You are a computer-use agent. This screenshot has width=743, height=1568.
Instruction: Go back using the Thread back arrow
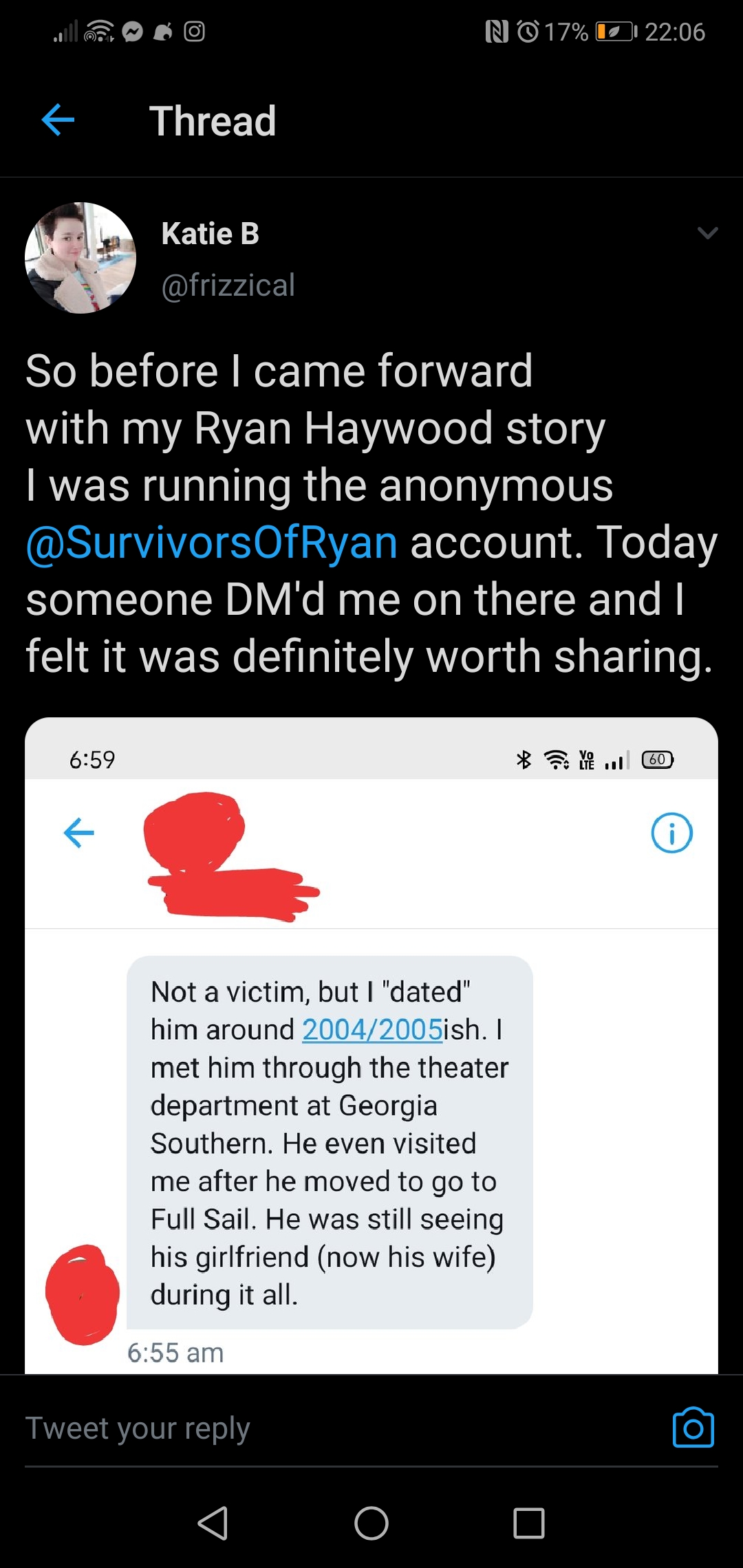pyautogui.click(x=58, y=120)
